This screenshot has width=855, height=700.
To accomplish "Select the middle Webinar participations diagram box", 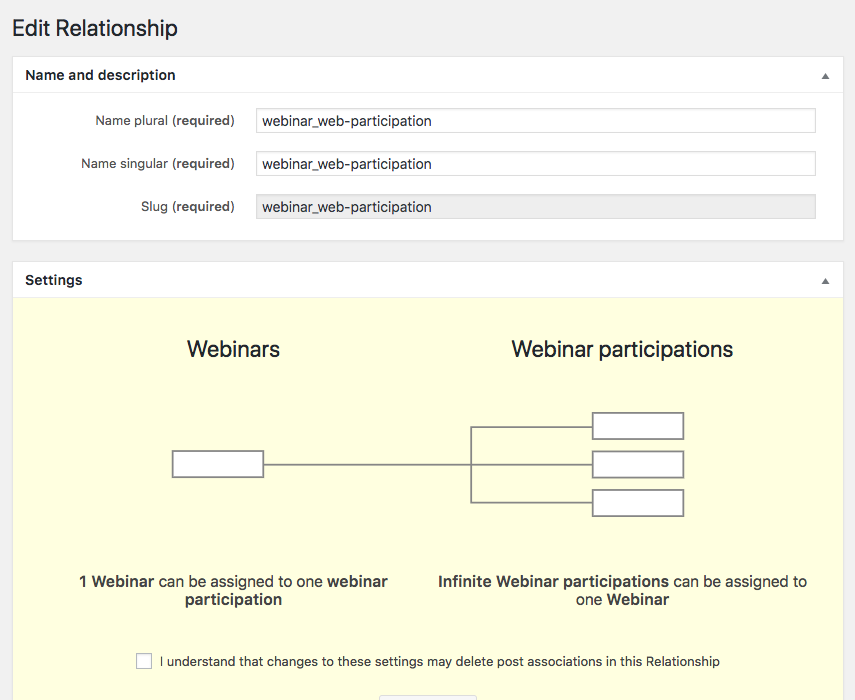I will [x=637, y=464].
